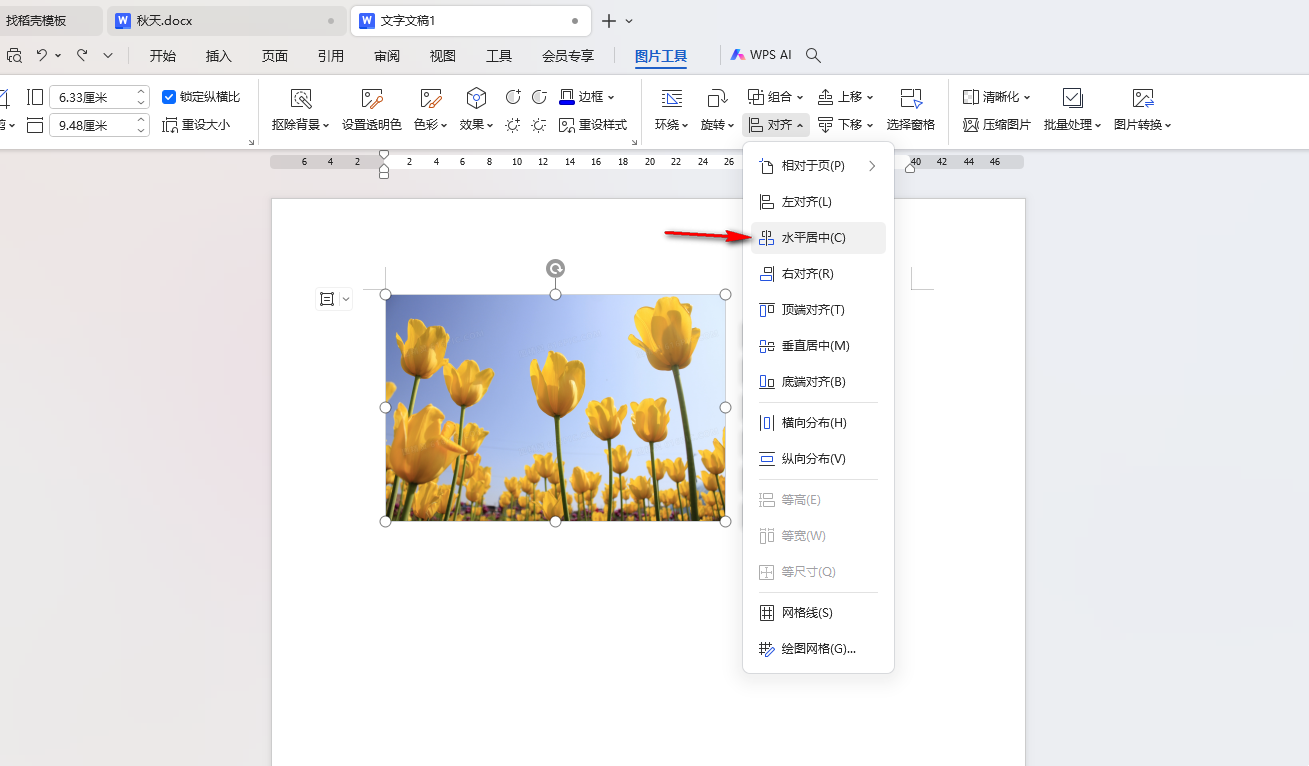
Task: Click the decrease contrast icon
Action: (539, 97)
